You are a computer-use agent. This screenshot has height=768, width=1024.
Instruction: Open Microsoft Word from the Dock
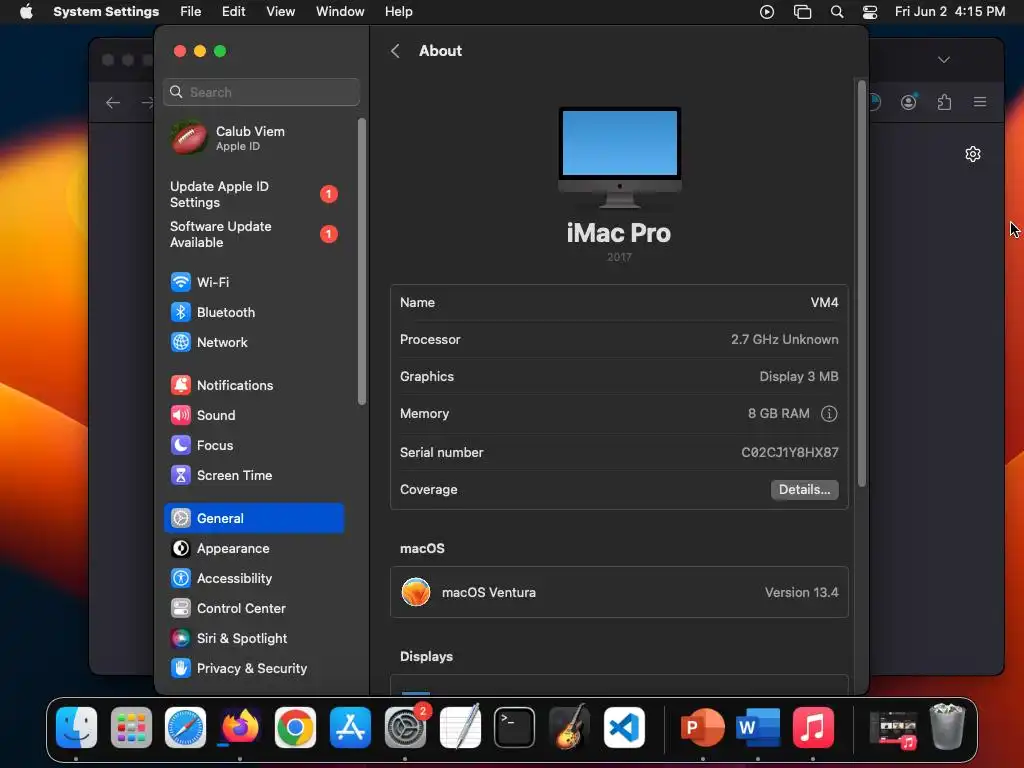(x=758, y=727)
